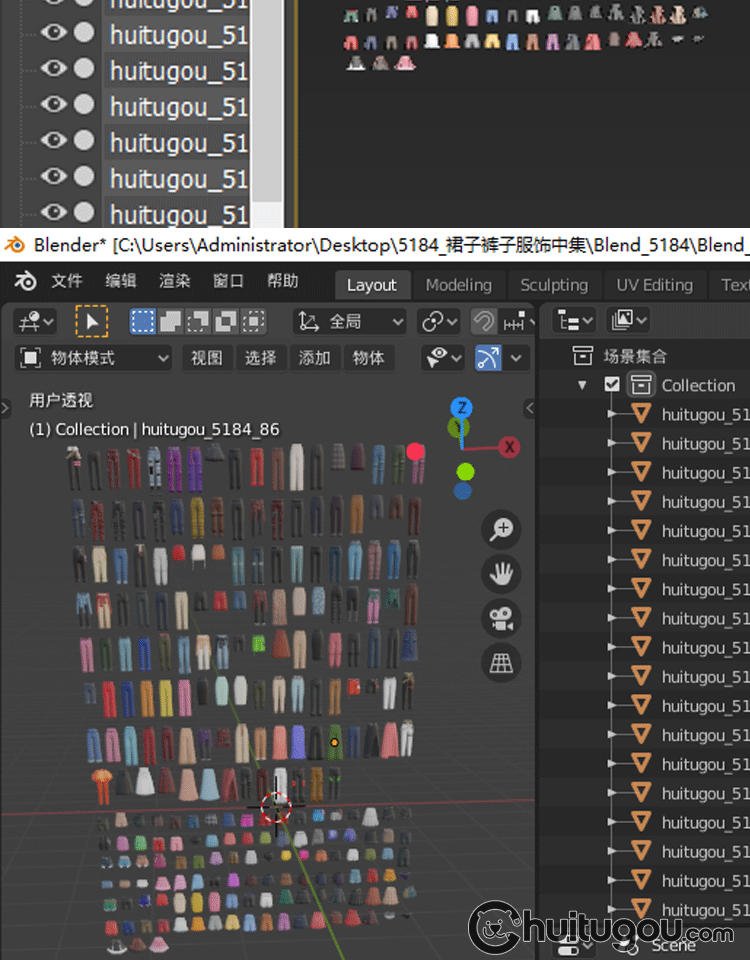Viewport: 750px width, 960px height.
Task: Click the 视图 button in viewport header
Action: [x=206, y=358]
